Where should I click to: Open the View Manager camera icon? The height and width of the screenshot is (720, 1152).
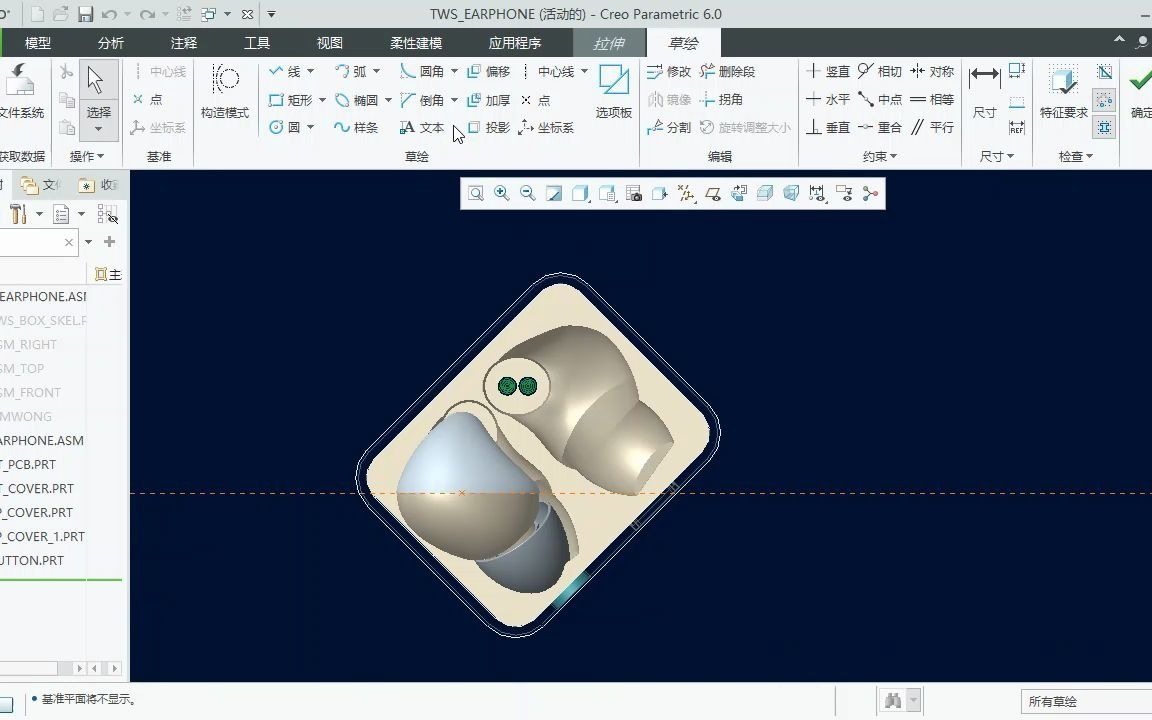point(633,193)
